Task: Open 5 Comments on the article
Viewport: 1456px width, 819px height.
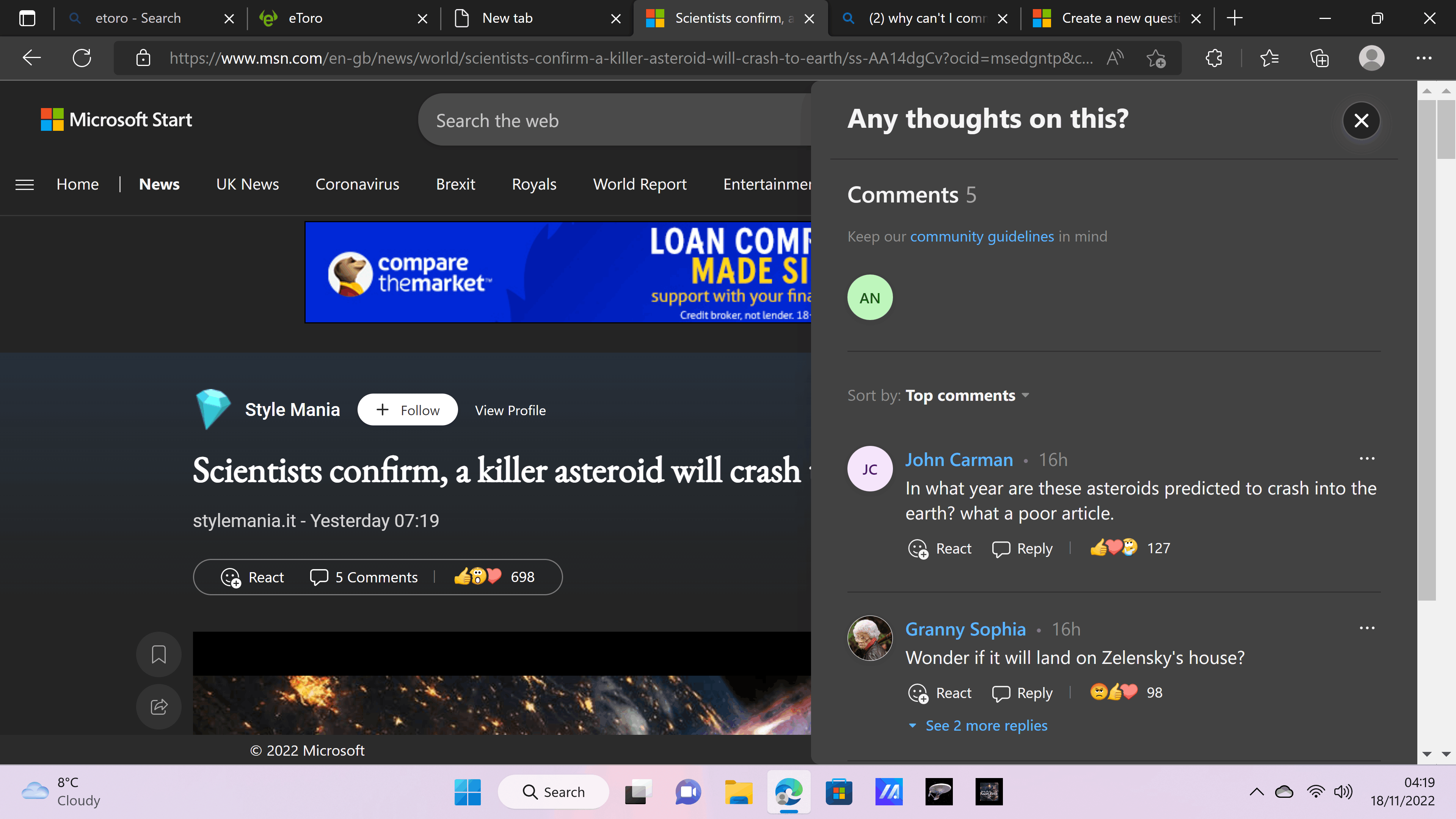Action: [364, 577]
